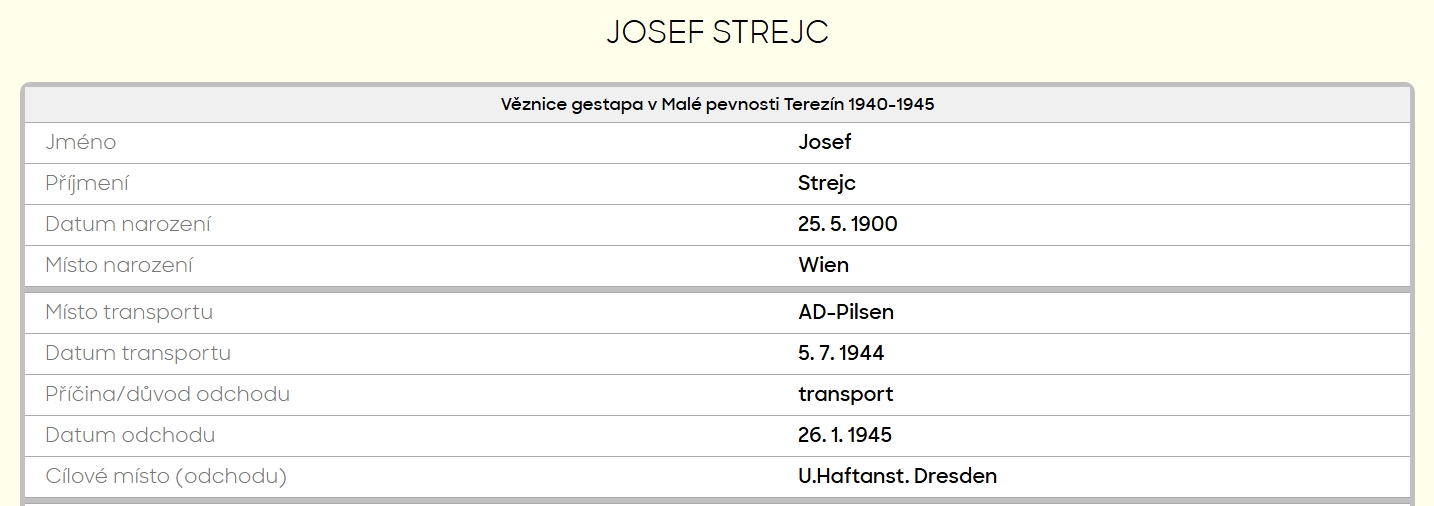Select the AD-Pilsen transport place value
The image size is (1434, 506).
point(845,312)
